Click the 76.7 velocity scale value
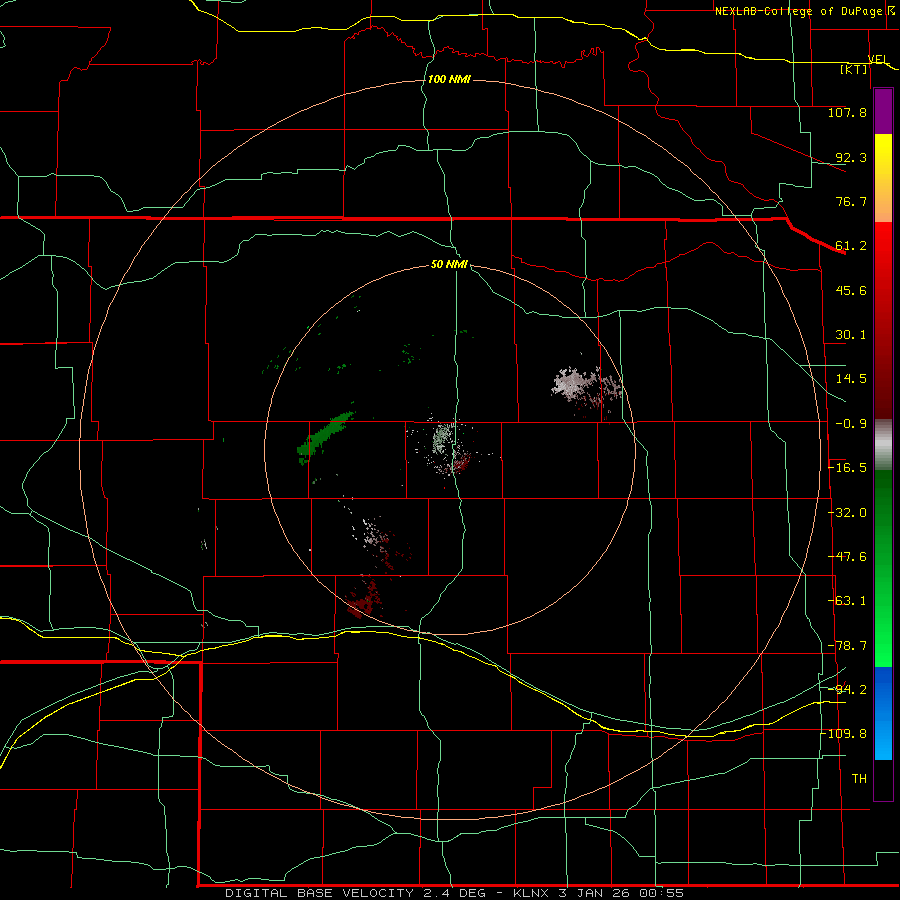 851,201
